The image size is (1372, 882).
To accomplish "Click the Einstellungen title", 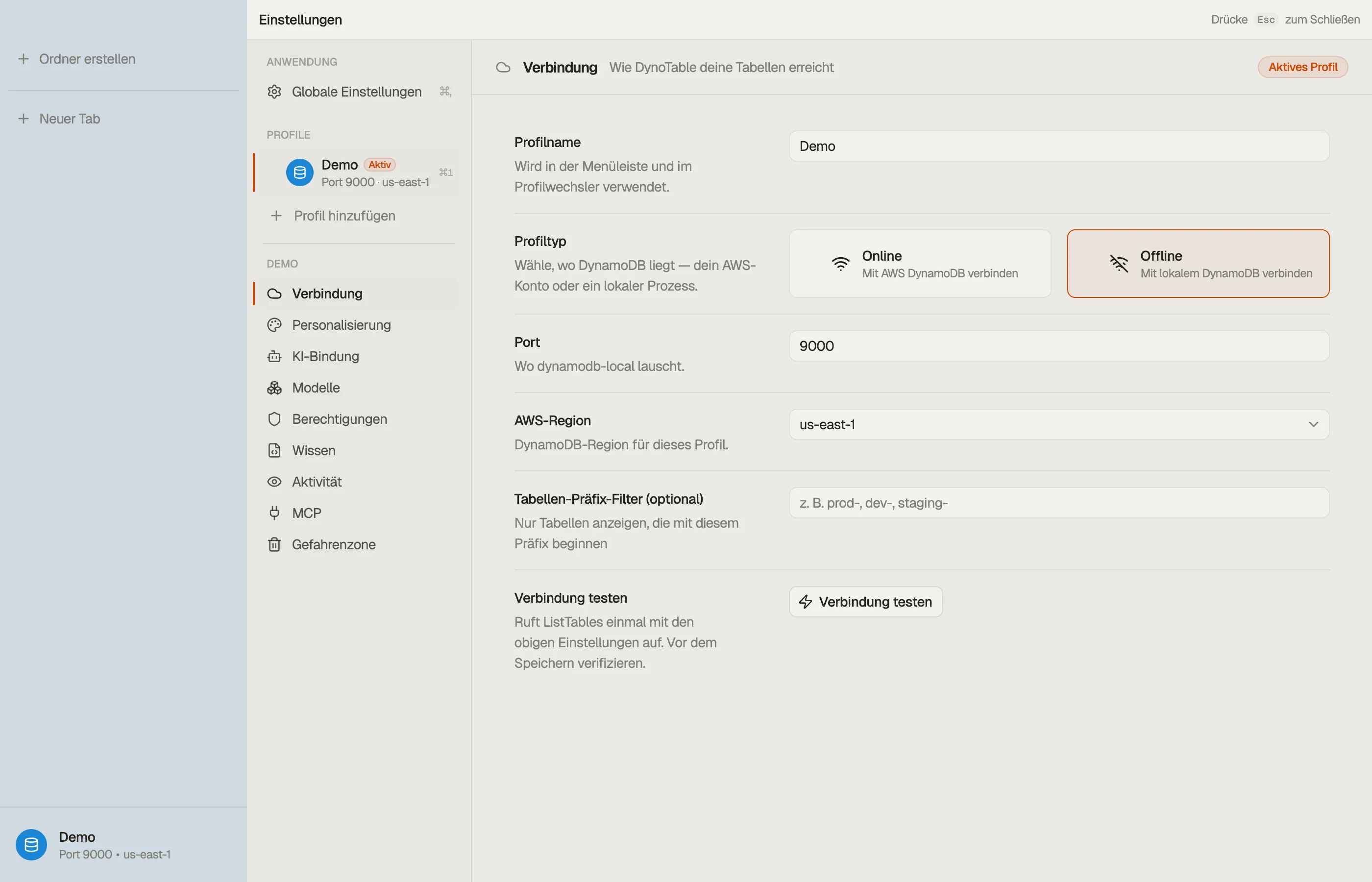I will point(300,20).
